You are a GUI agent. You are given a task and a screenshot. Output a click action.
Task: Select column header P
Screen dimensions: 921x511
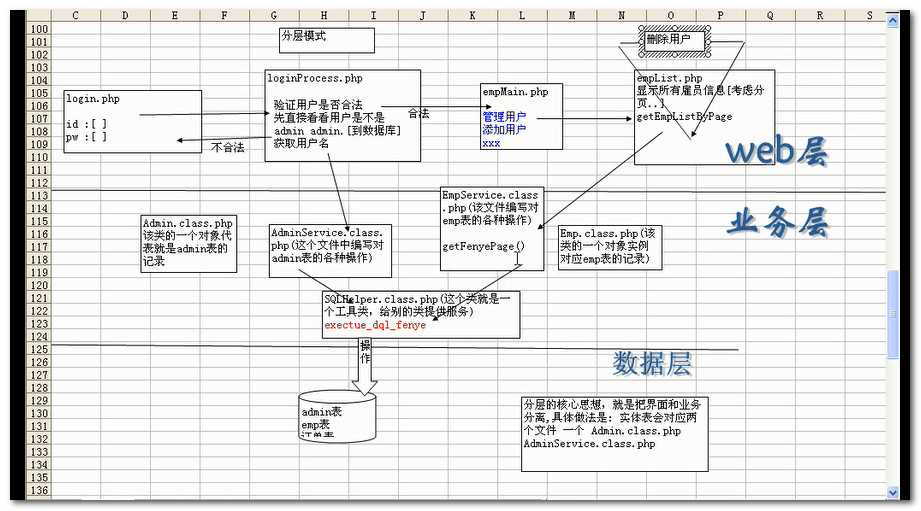(721, 16)
